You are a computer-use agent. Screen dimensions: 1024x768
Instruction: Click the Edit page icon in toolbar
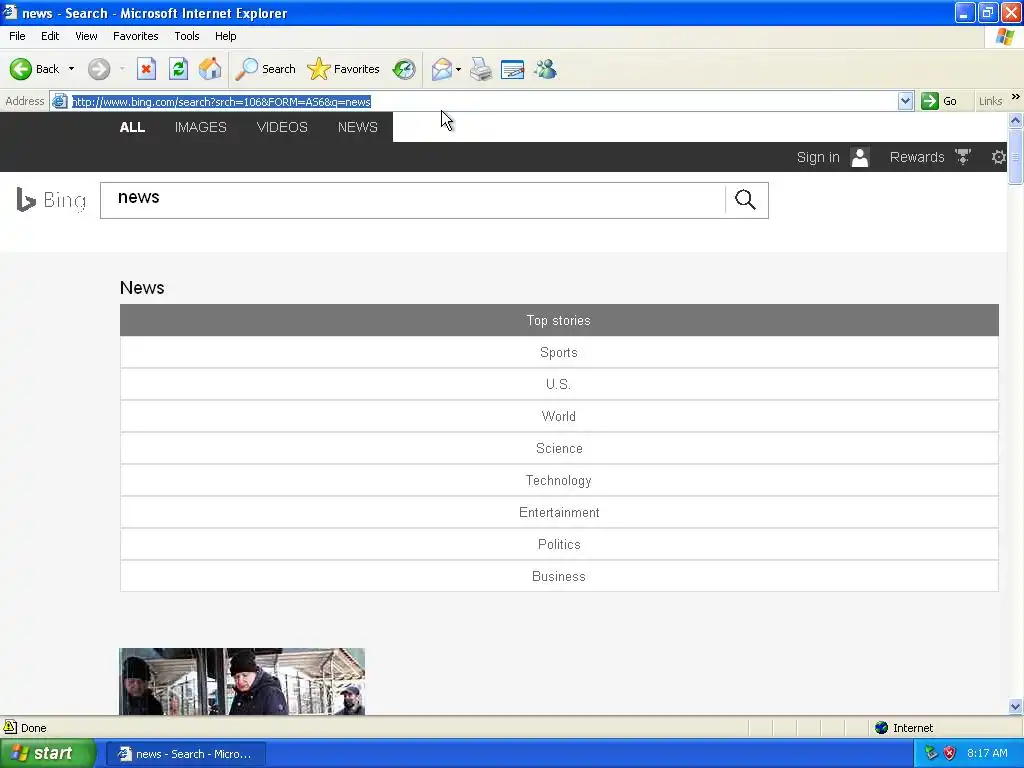point(513,69)
